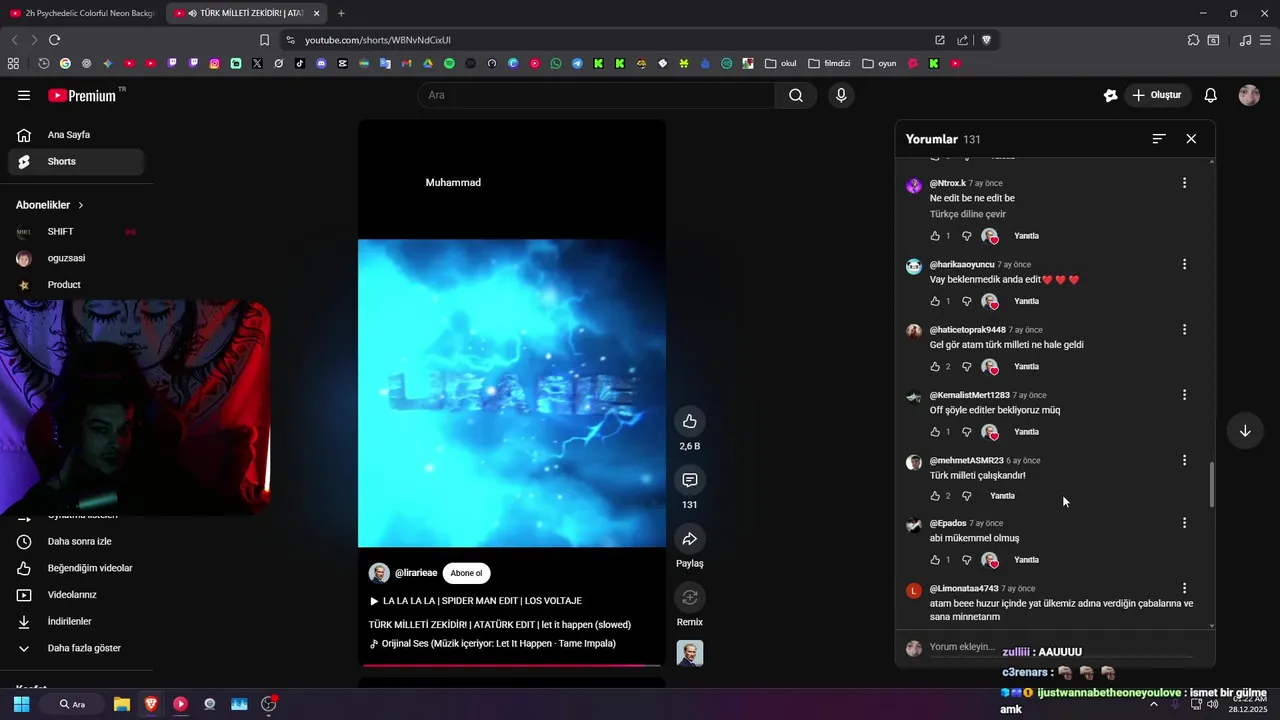Switch to the 2h Psychedelic Colorful Neon tab
Viewport: 1280px width, 720px height.
(82, 13)
